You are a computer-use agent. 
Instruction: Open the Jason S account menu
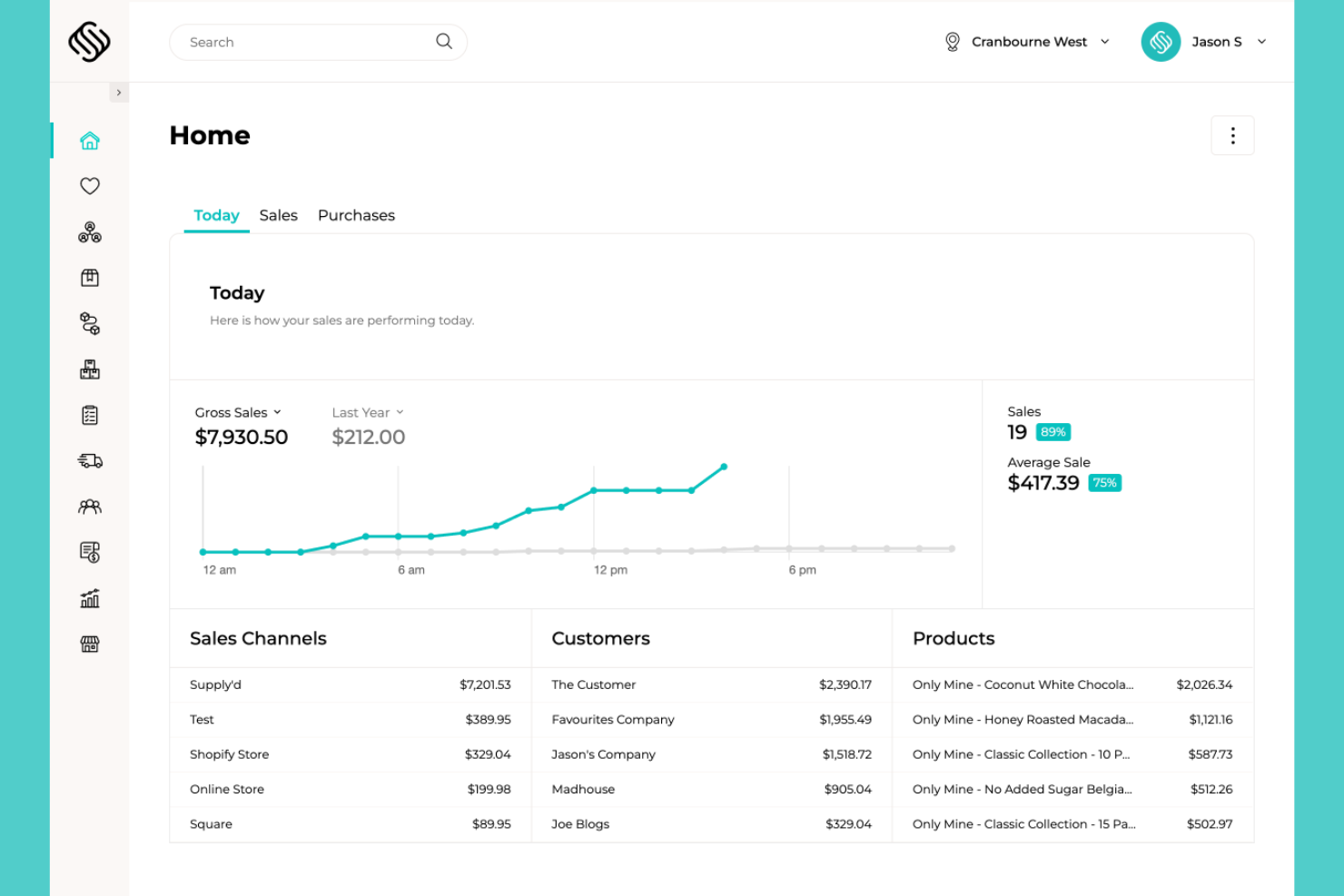1204,42
